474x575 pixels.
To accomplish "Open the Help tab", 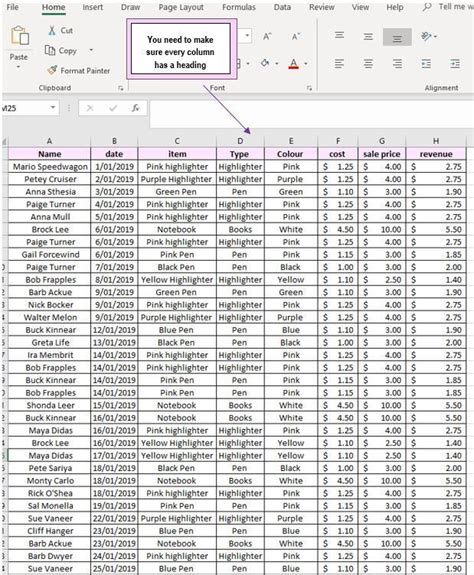I will tap(395, 7).
